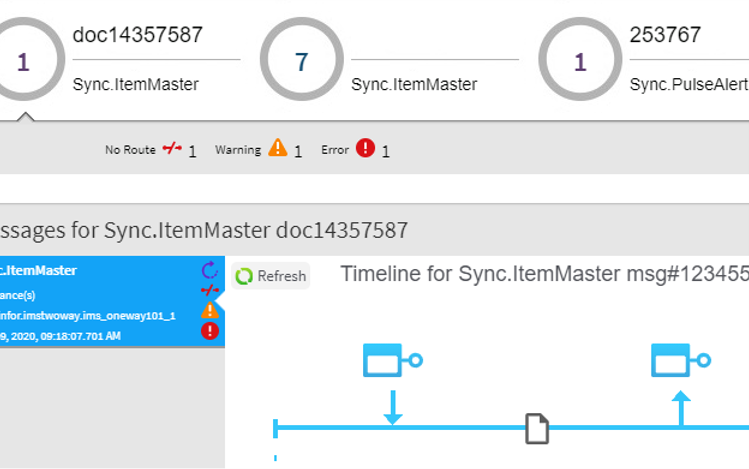Open the circle showing count 7
The width and height of the screenshot is (749, 469).
click(x=301, y=59)
